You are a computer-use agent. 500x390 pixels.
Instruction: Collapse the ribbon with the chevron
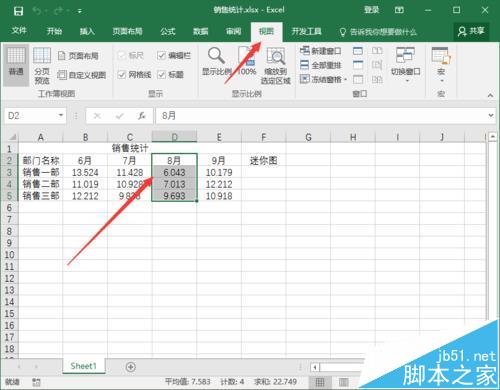point(490,95)
